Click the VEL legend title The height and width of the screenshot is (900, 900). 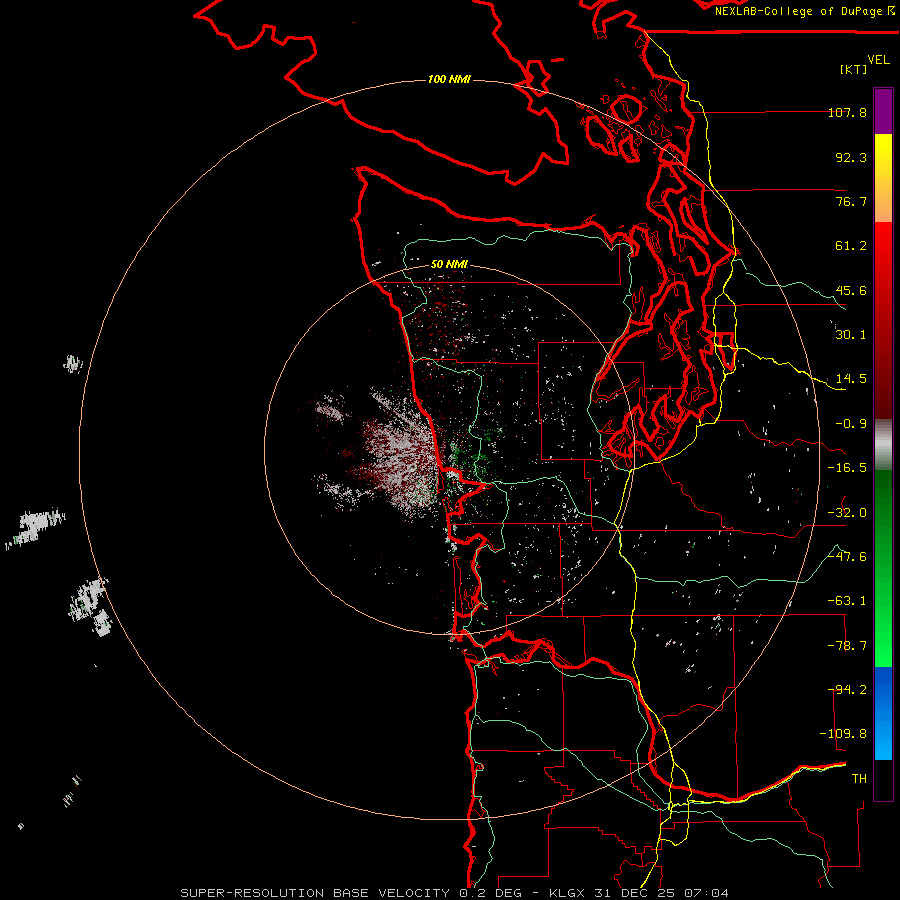tap(878, 59)
